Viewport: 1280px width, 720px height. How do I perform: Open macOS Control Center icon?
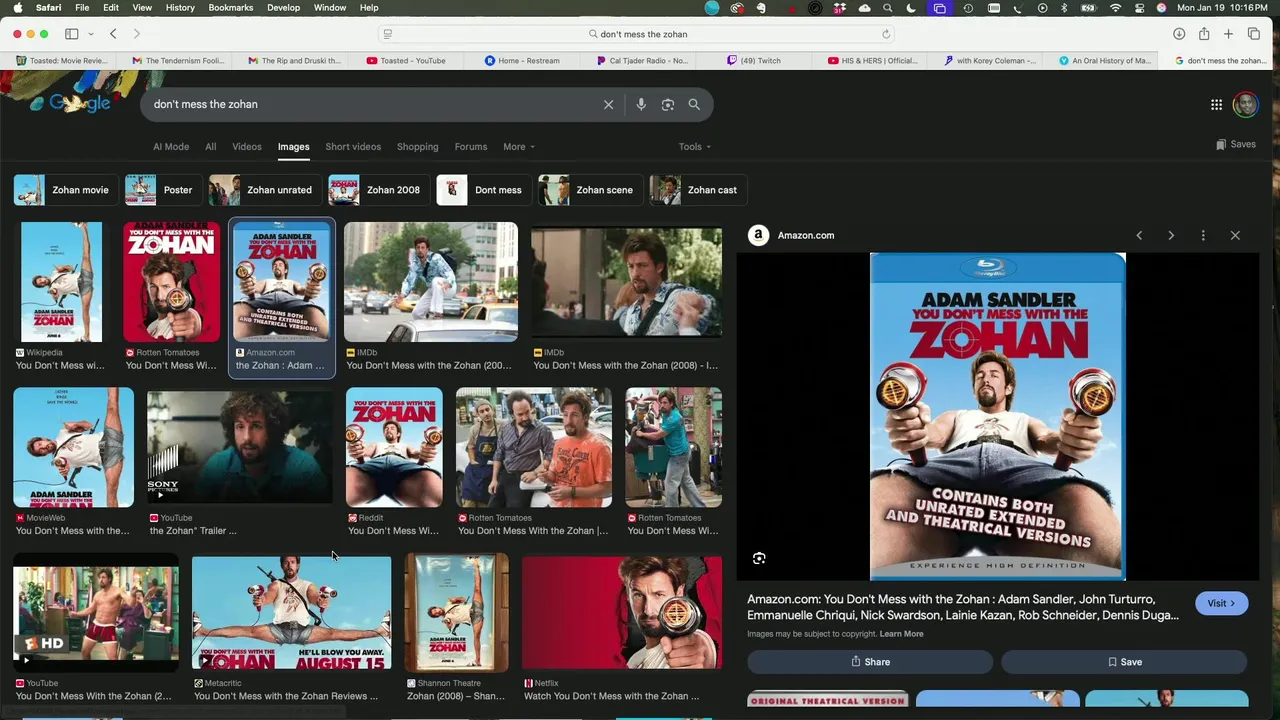[x=1139, y=8]
